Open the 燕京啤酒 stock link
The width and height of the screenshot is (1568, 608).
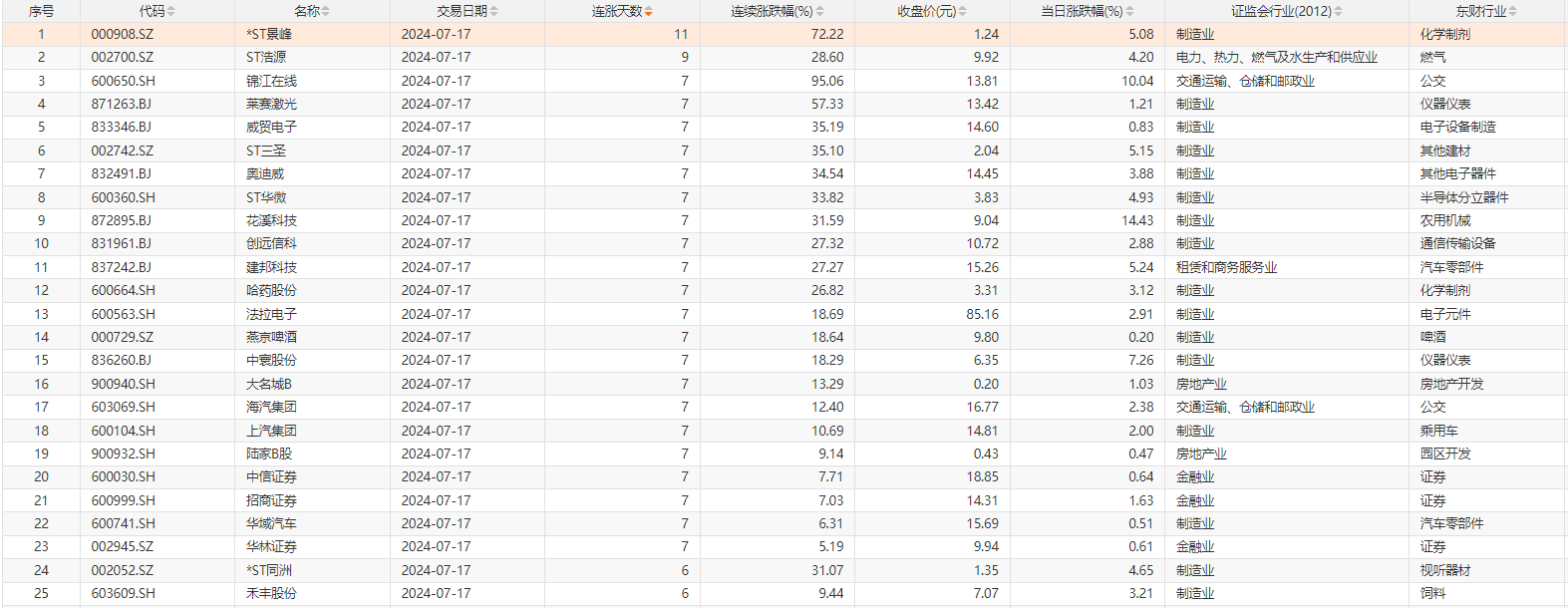271,337
